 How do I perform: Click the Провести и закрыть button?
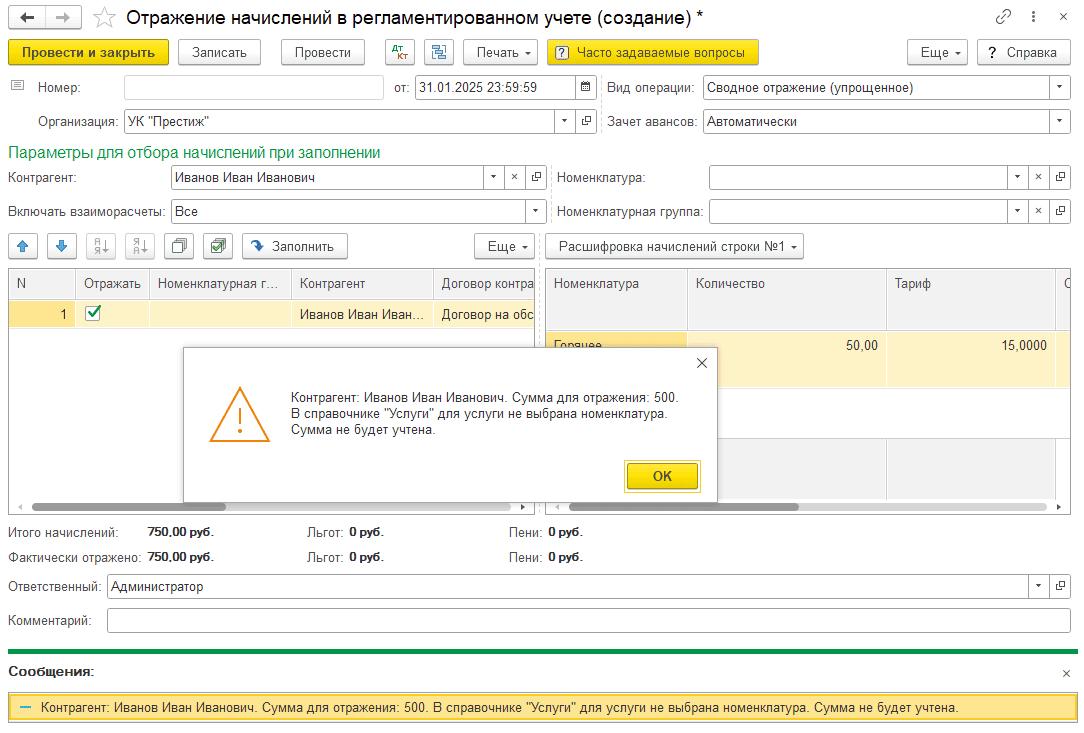[88, 53]
